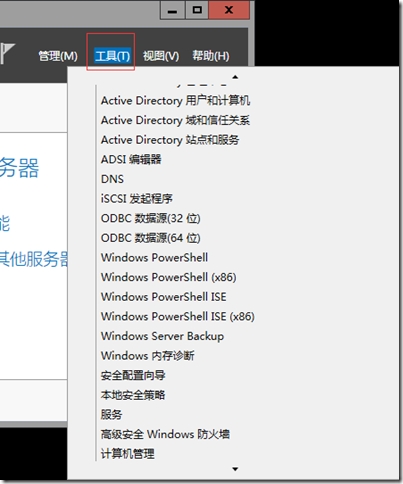This screenshot has height=484, width=403.
Task: Open the 工具(T) menu
Action: coord(112,56)
